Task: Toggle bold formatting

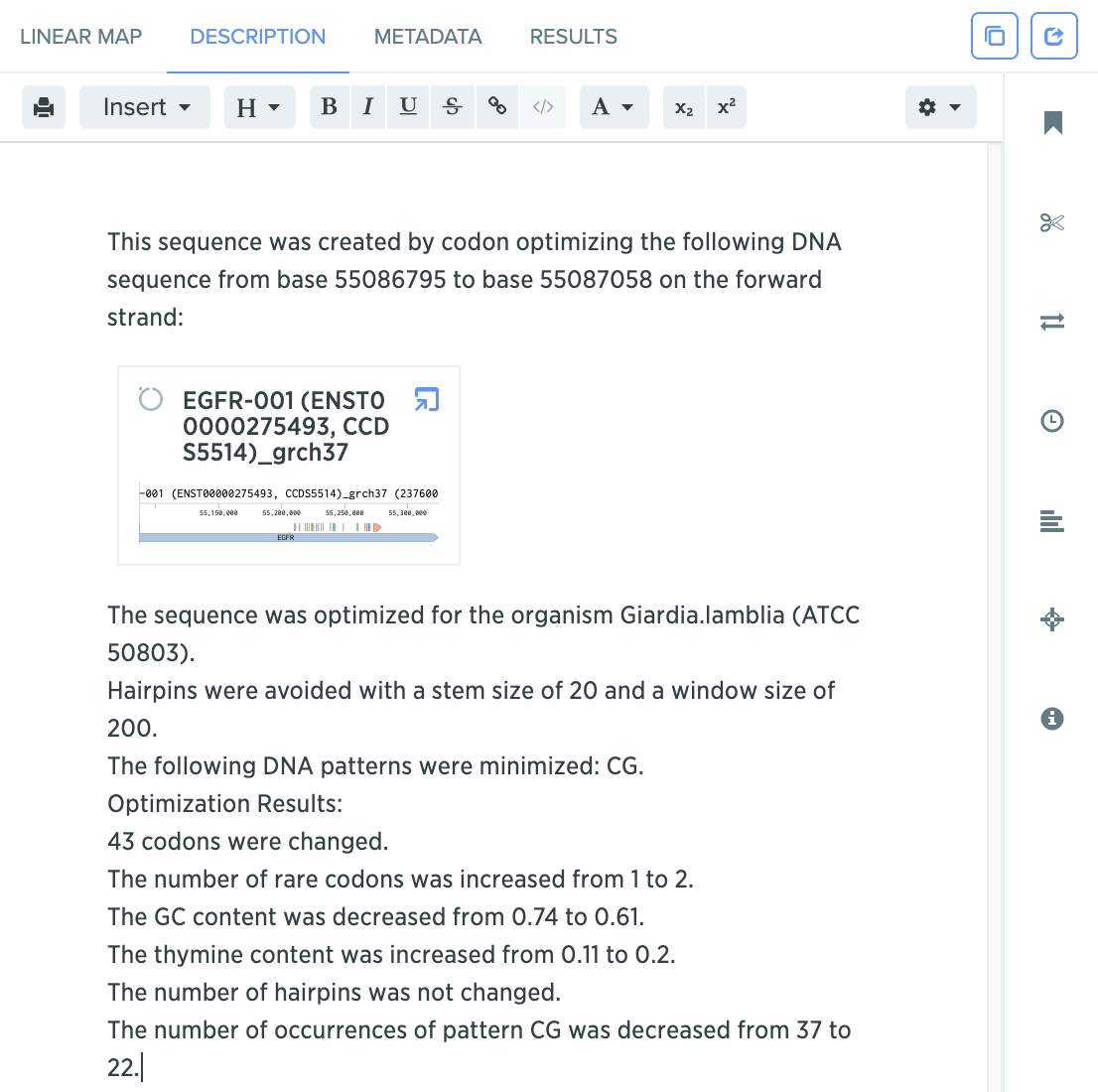Action: coord(330,107)
